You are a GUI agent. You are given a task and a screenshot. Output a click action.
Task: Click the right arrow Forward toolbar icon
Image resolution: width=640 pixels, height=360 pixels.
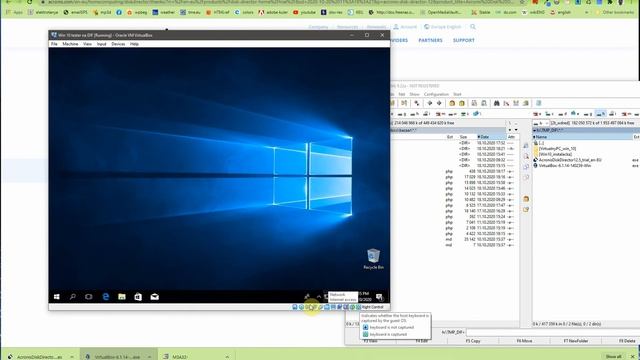[x=439, y=104]
